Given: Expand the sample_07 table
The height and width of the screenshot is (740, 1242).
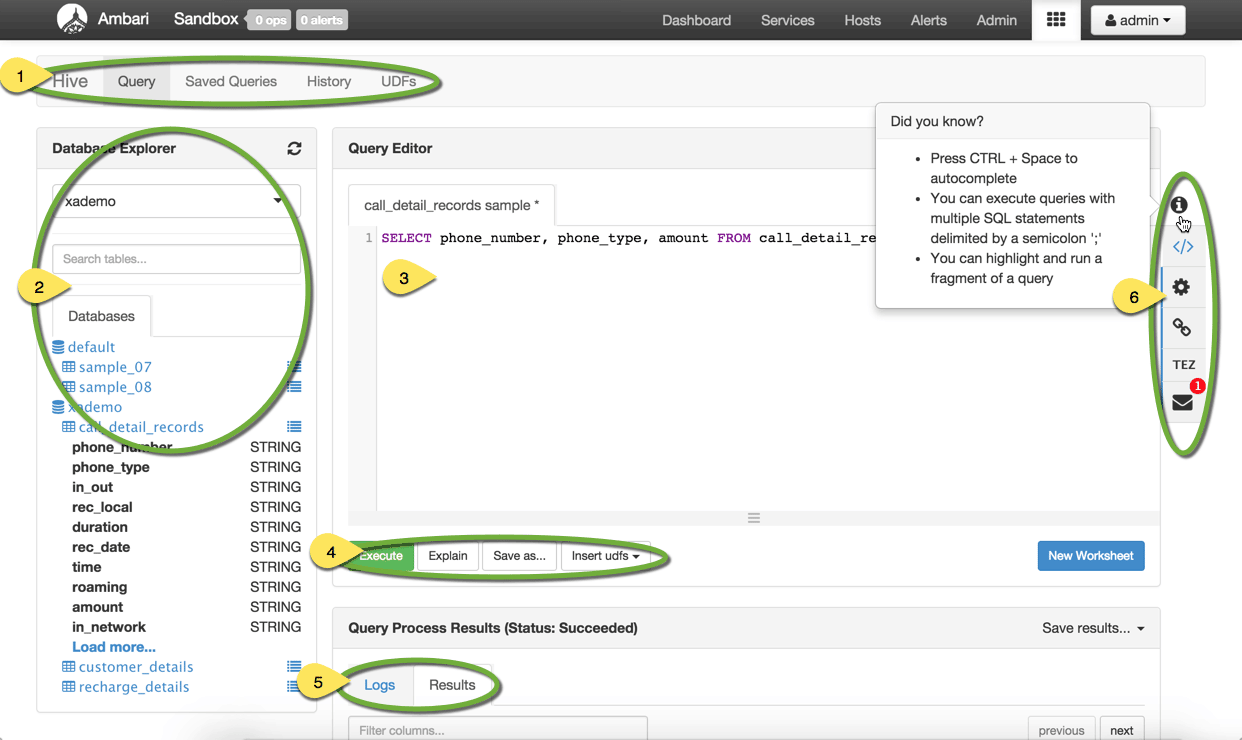Looking at the screenshot, I should pos(115,367).
